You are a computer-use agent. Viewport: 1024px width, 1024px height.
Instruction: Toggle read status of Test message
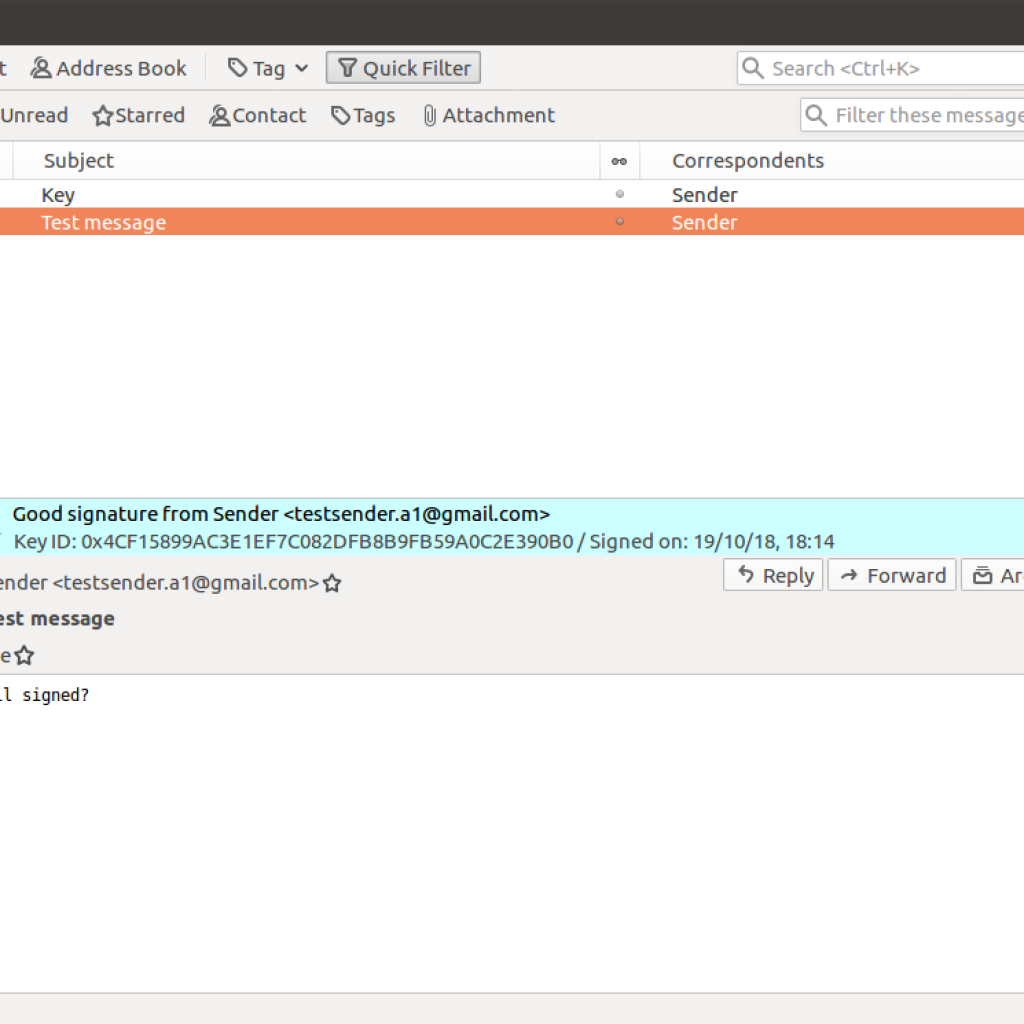(x=619, y=222)
